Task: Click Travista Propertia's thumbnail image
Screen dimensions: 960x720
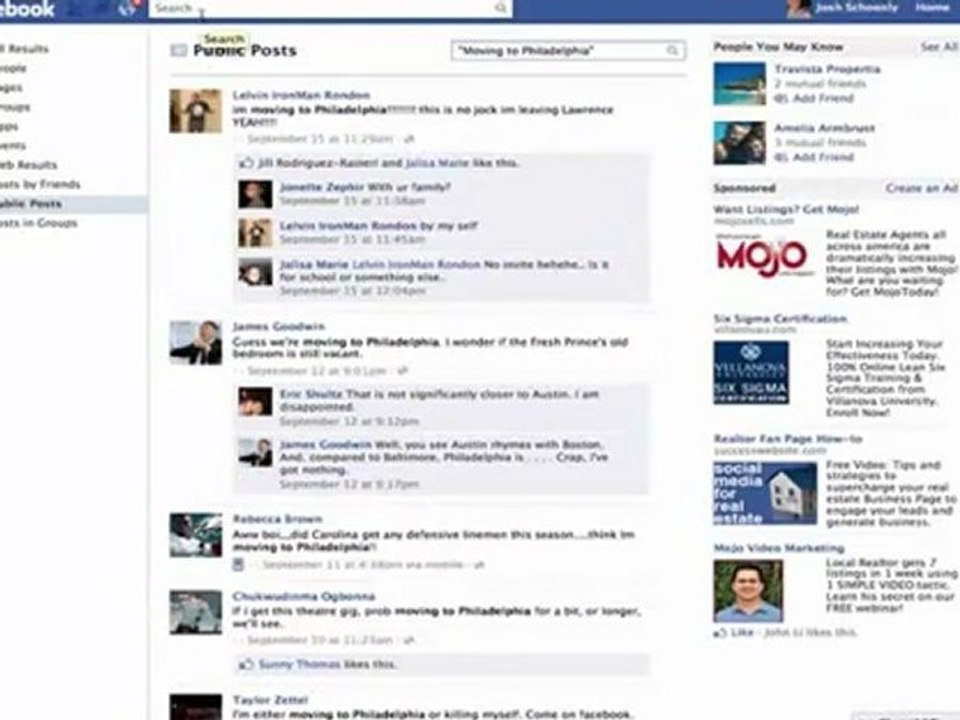Action: pyautogui.click(x=740, y=84)
